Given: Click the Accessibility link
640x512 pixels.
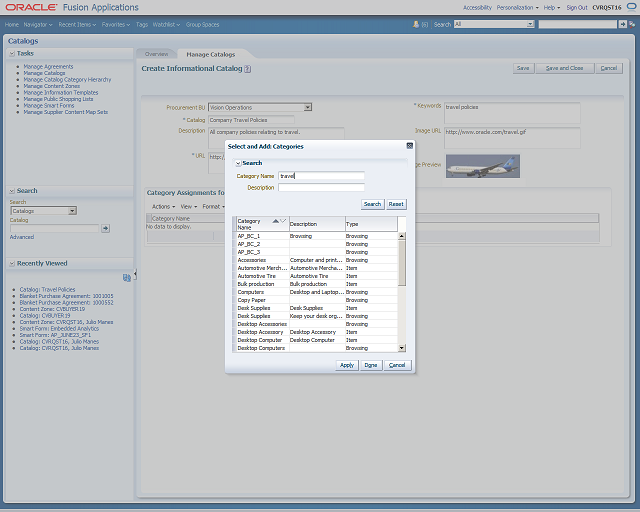Looking at the screenshot, I should (477, 7).
